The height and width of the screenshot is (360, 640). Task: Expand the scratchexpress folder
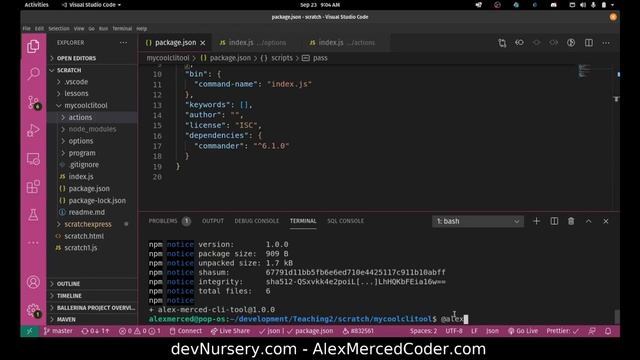click(88, 224)
